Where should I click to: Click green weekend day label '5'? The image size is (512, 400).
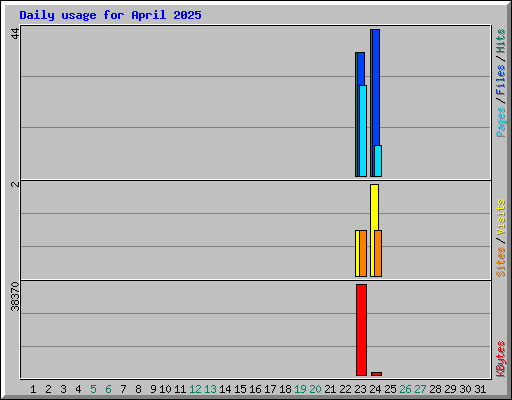pyautogui.click(x=93, y=389)
